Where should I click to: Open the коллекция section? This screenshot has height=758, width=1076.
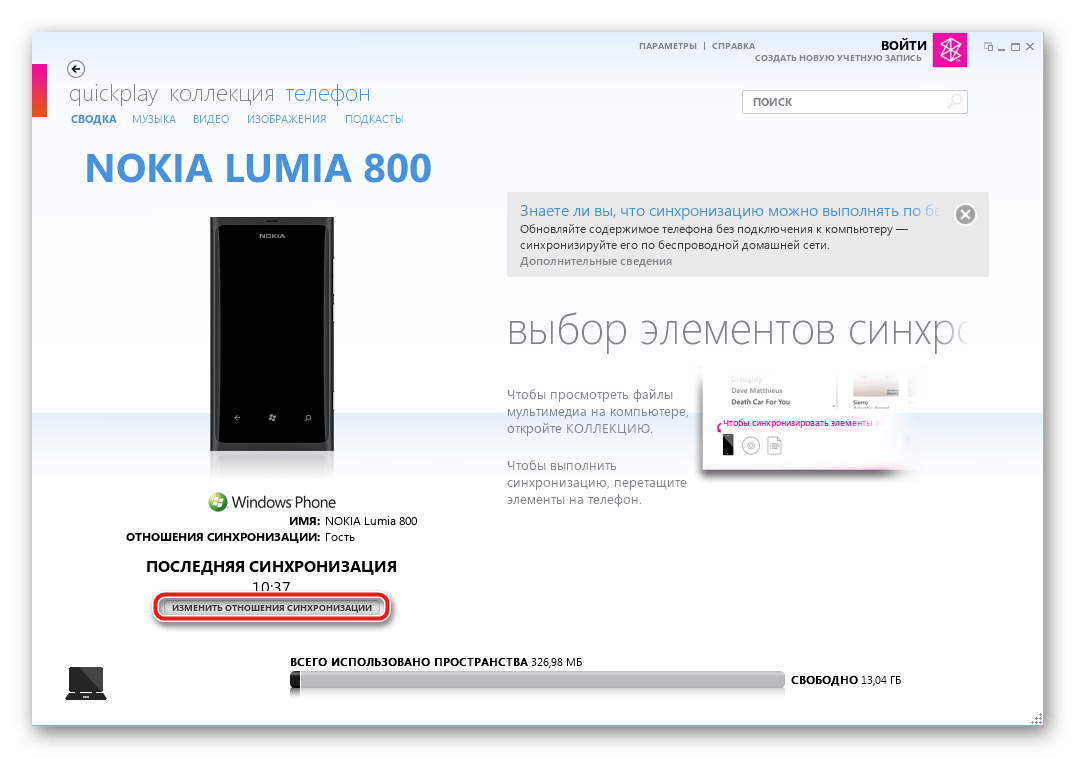tap(222, 93)
